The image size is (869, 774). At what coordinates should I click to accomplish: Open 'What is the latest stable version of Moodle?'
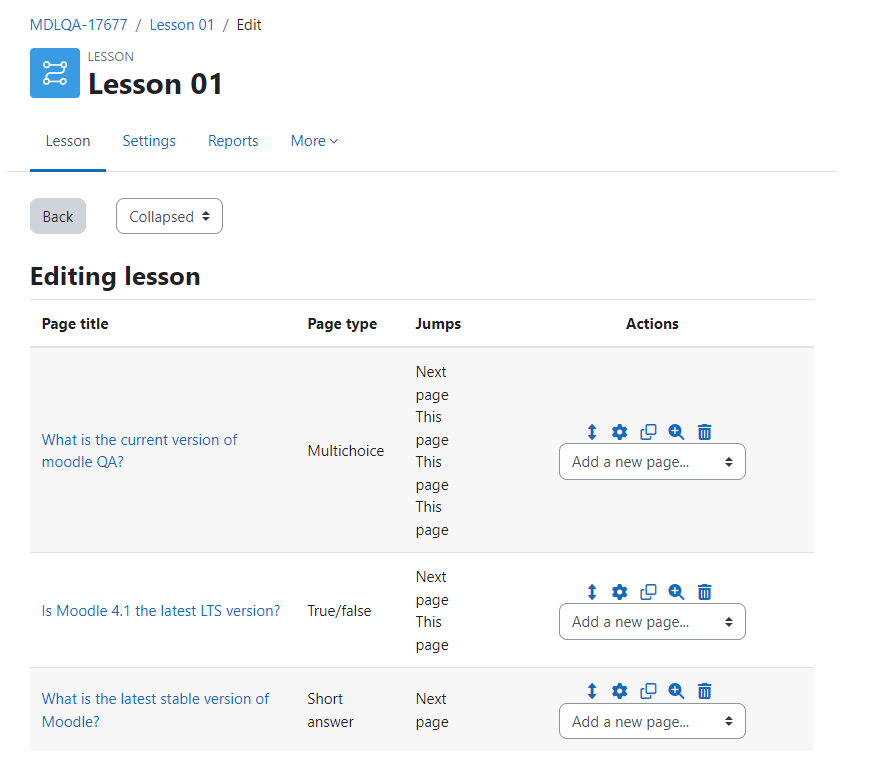click(155, 710)
